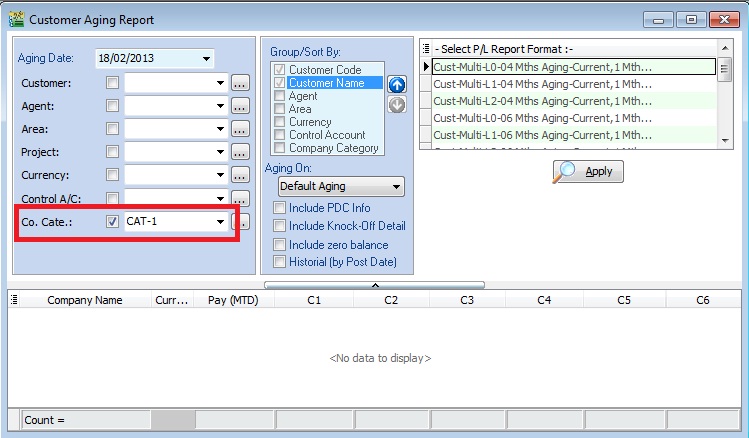Open Project lookup ellipsis button

240,152
